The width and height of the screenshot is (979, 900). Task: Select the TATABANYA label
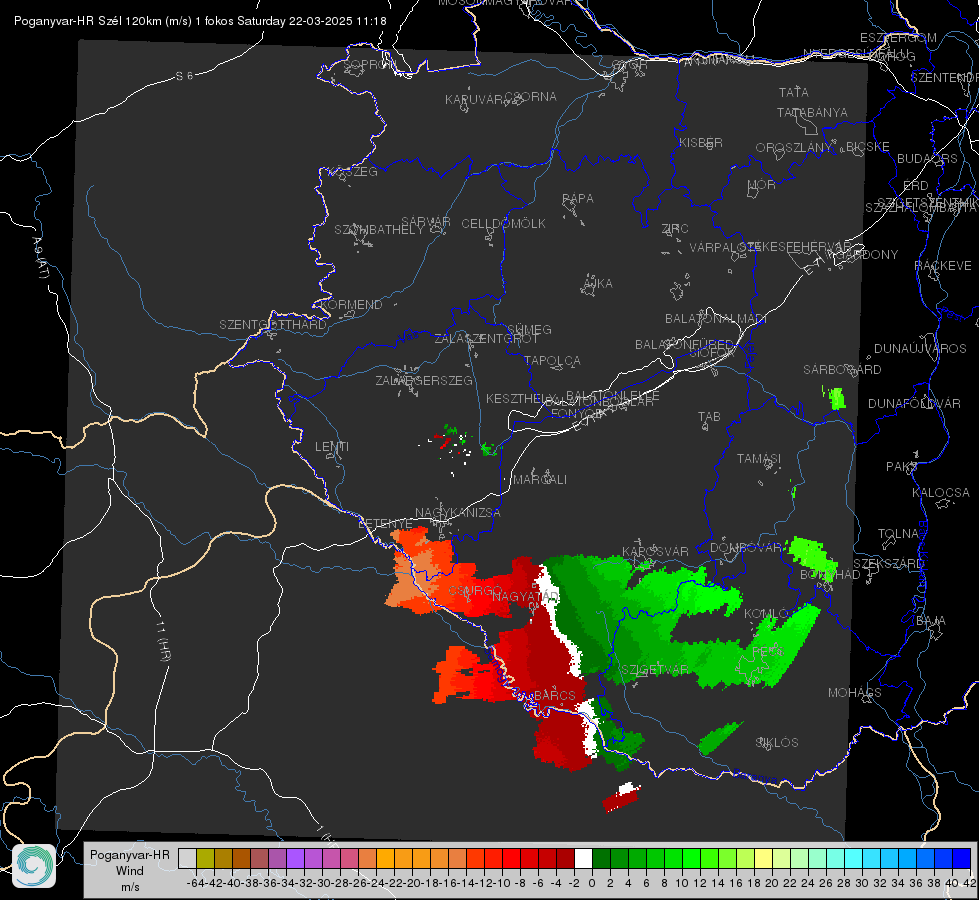(812, 112)
